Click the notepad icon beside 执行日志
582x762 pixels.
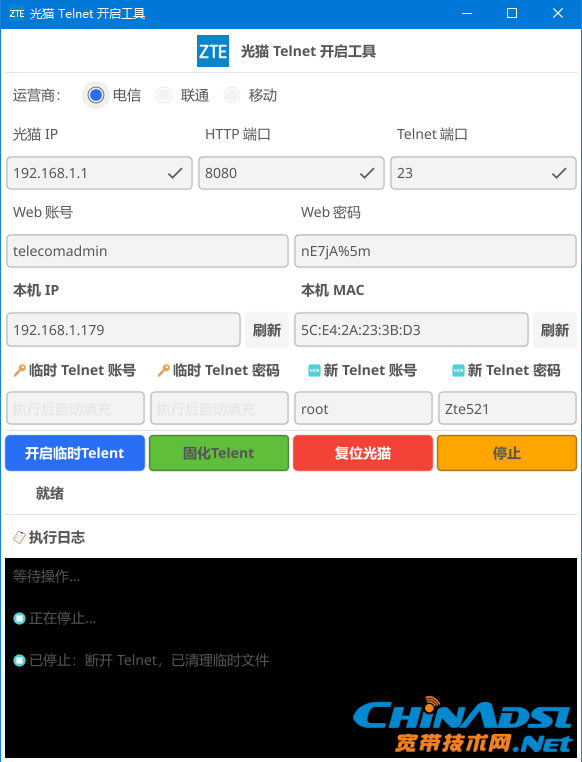(19, 537)
